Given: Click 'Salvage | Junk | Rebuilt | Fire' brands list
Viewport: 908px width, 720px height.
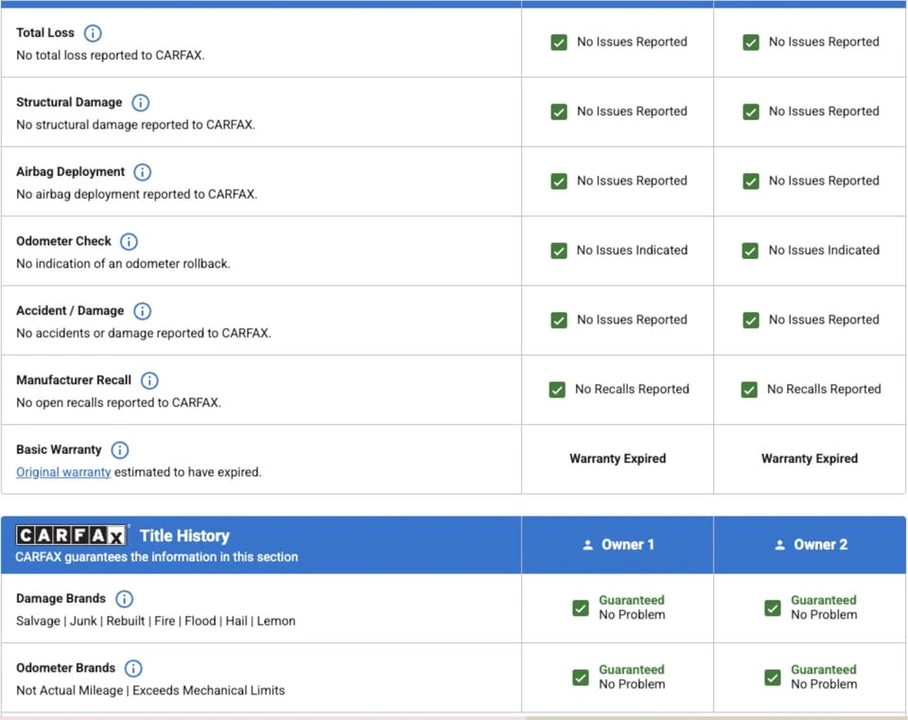Looking at the screenshot, I should [156, 621].
